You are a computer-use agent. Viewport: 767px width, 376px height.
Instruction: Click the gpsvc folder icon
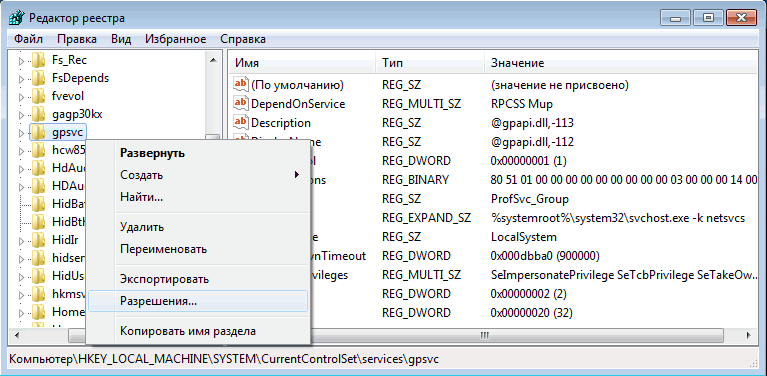click(39, 132)
